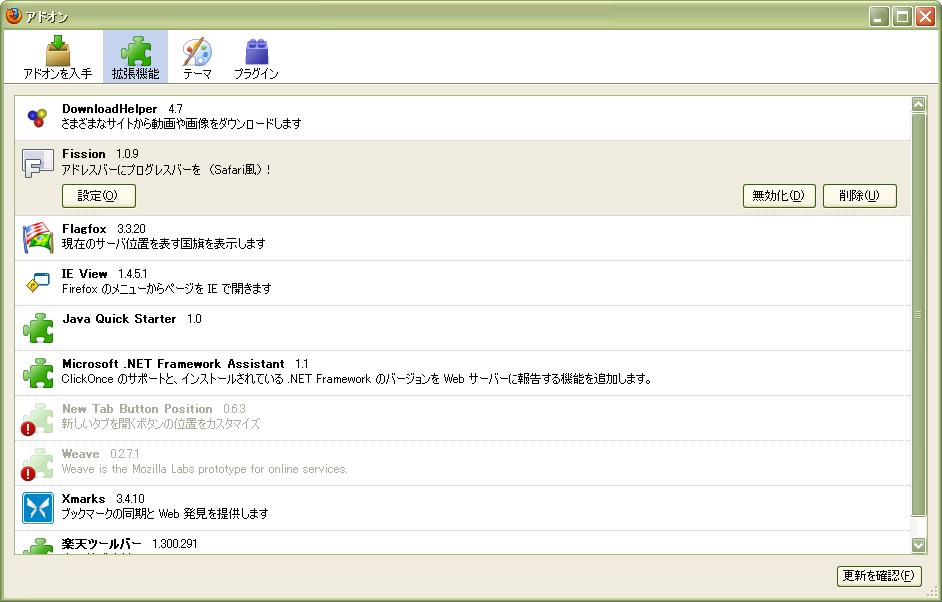
Task: Click the Microsoft .NET Framework Assistant puzzle icon
Action: click(x=38, y=373)
